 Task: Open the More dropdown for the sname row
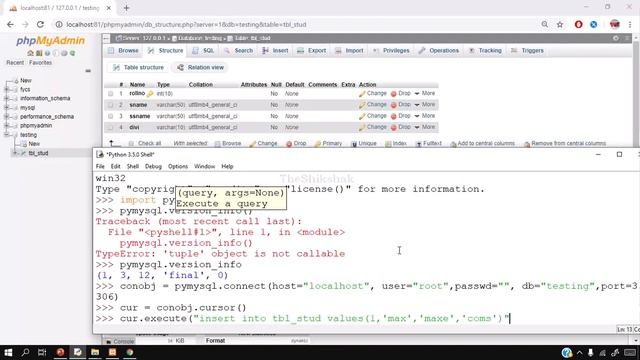click(424, 104)
